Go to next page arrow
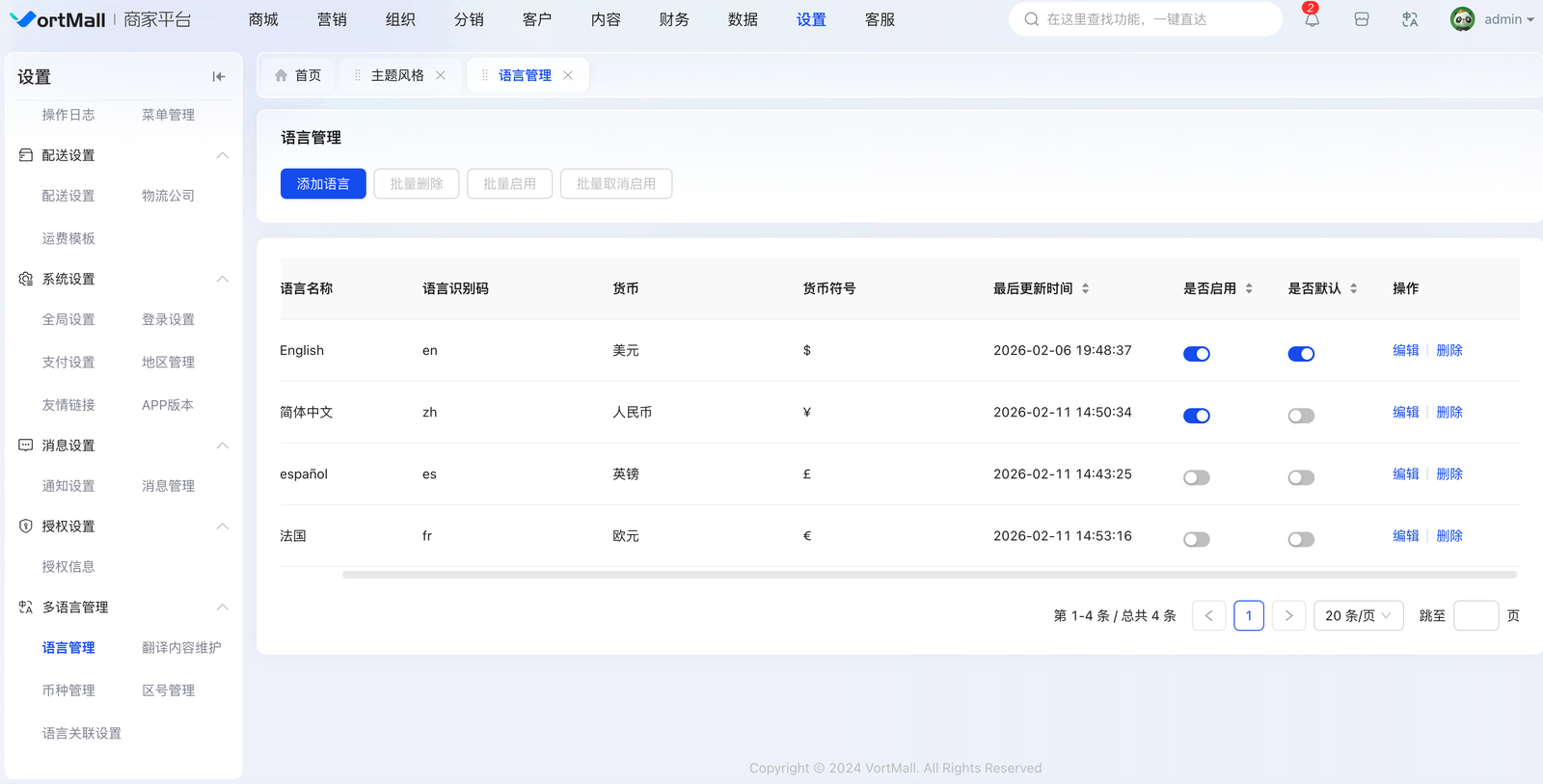 (1288, 615)
